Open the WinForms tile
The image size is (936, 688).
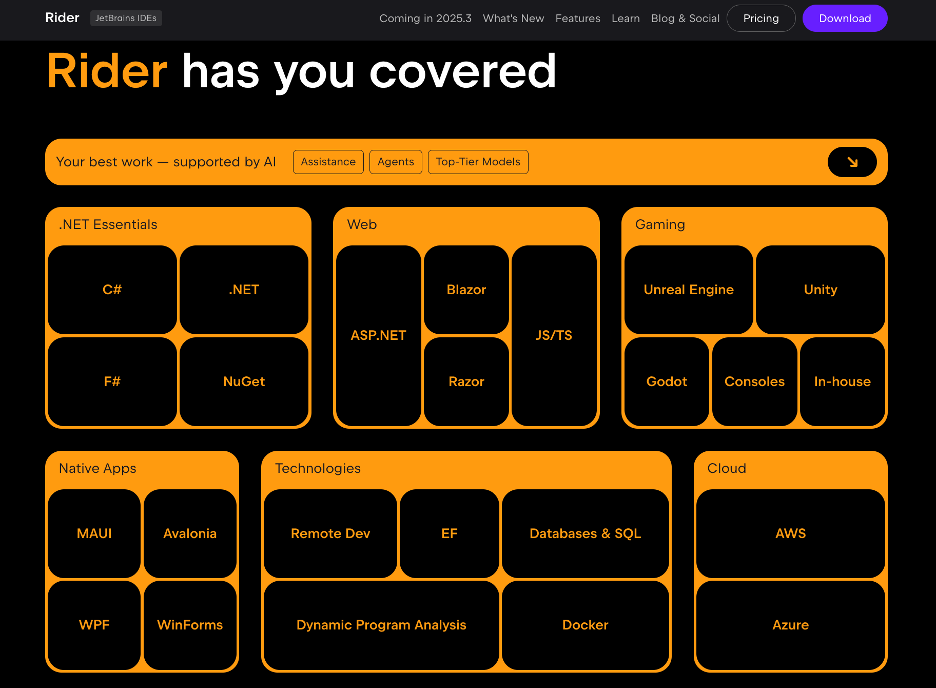[190, 625]
